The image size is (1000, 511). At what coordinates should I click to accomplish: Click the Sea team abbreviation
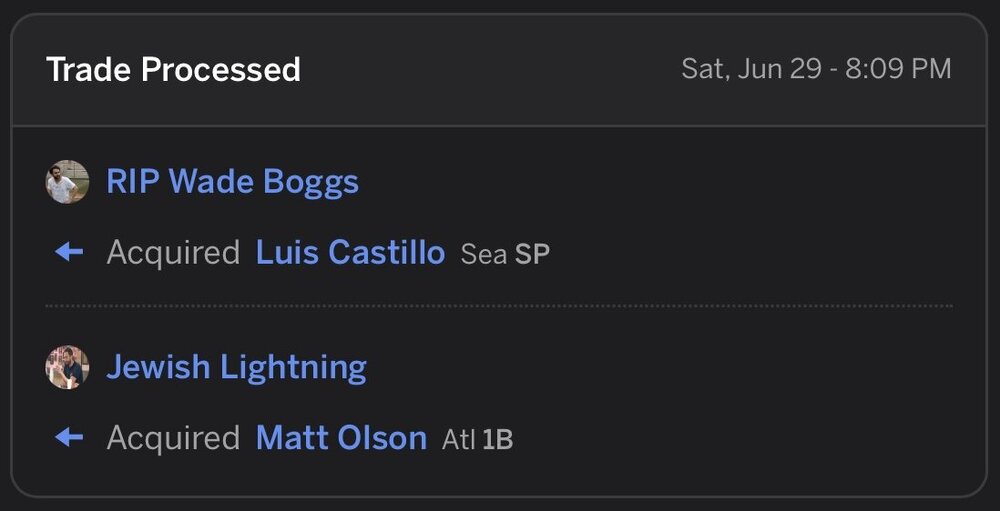tap(483, 255)
